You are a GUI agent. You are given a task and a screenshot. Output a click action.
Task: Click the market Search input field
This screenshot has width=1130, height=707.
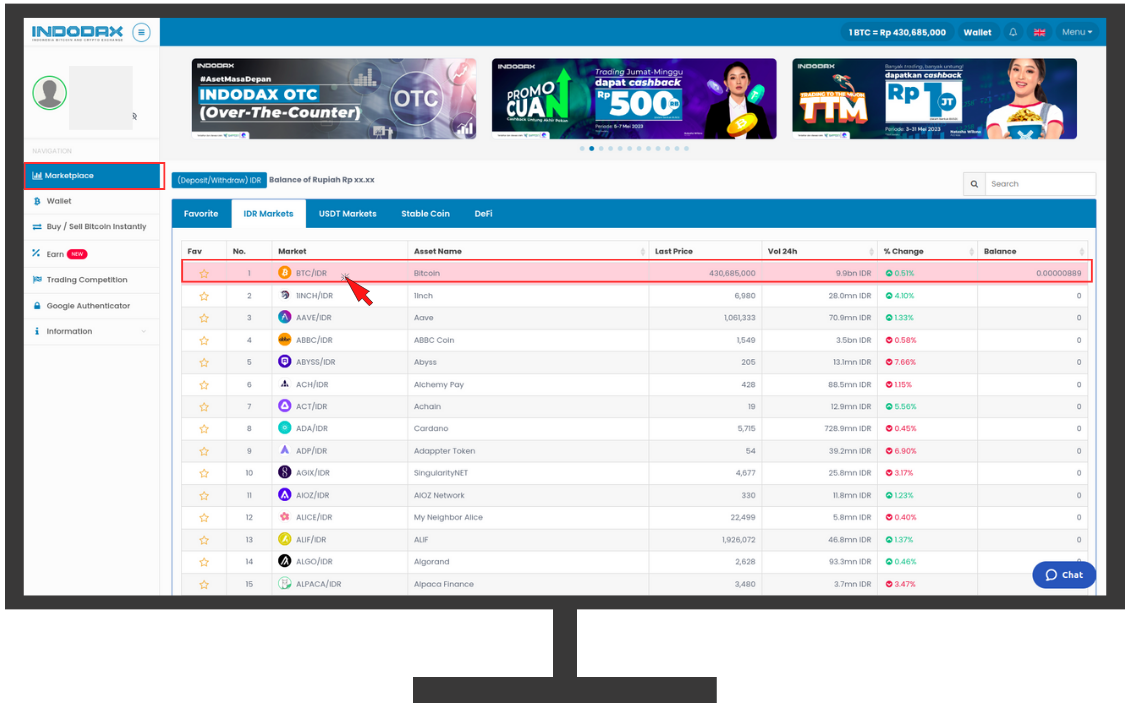[1040, 184]
